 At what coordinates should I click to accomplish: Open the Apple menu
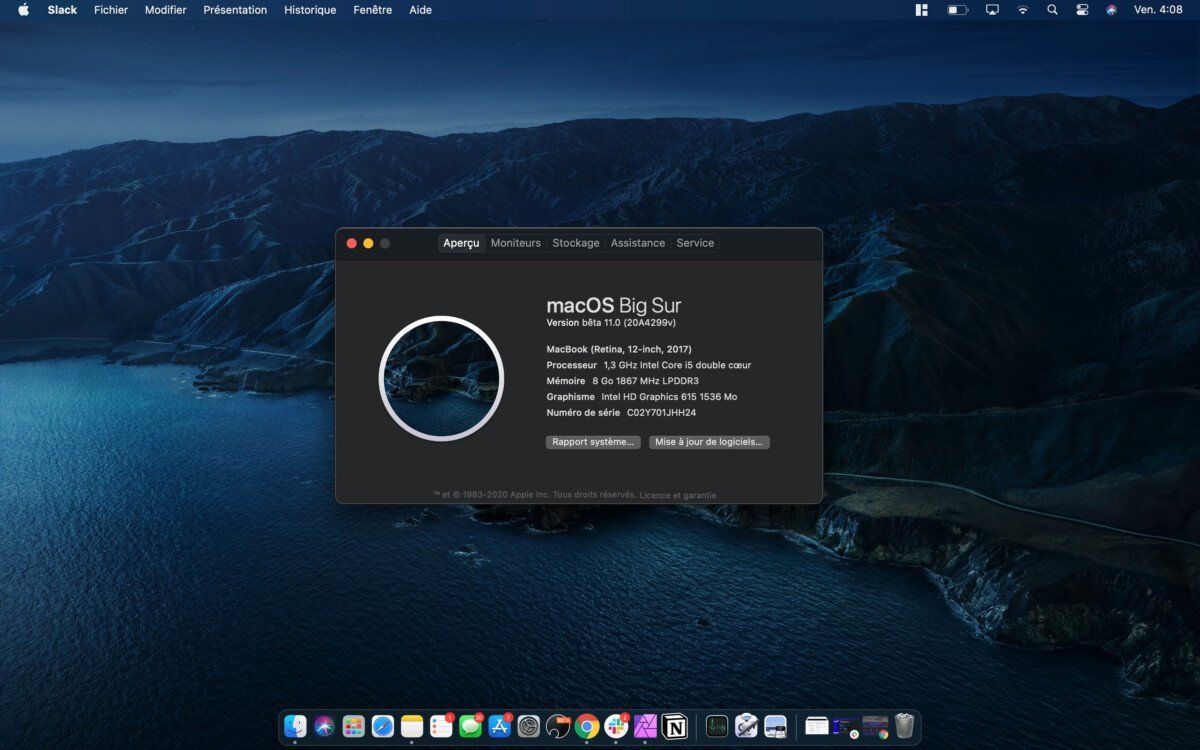click(x=23, y=9)
